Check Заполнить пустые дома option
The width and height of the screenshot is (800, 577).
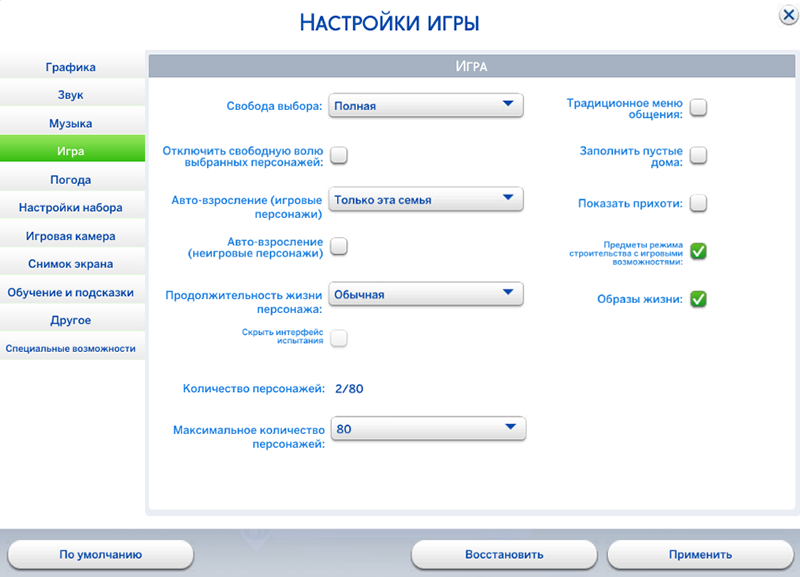(x=698, y=155)
